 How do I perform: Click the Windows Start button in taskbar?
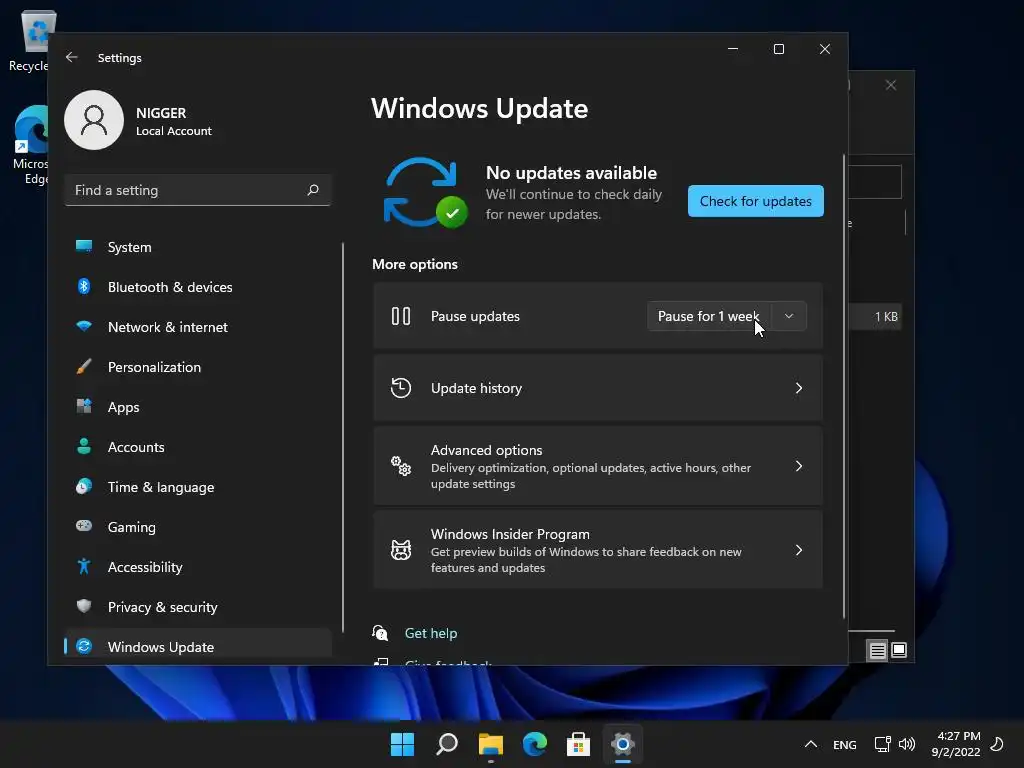tap(402, 744)
